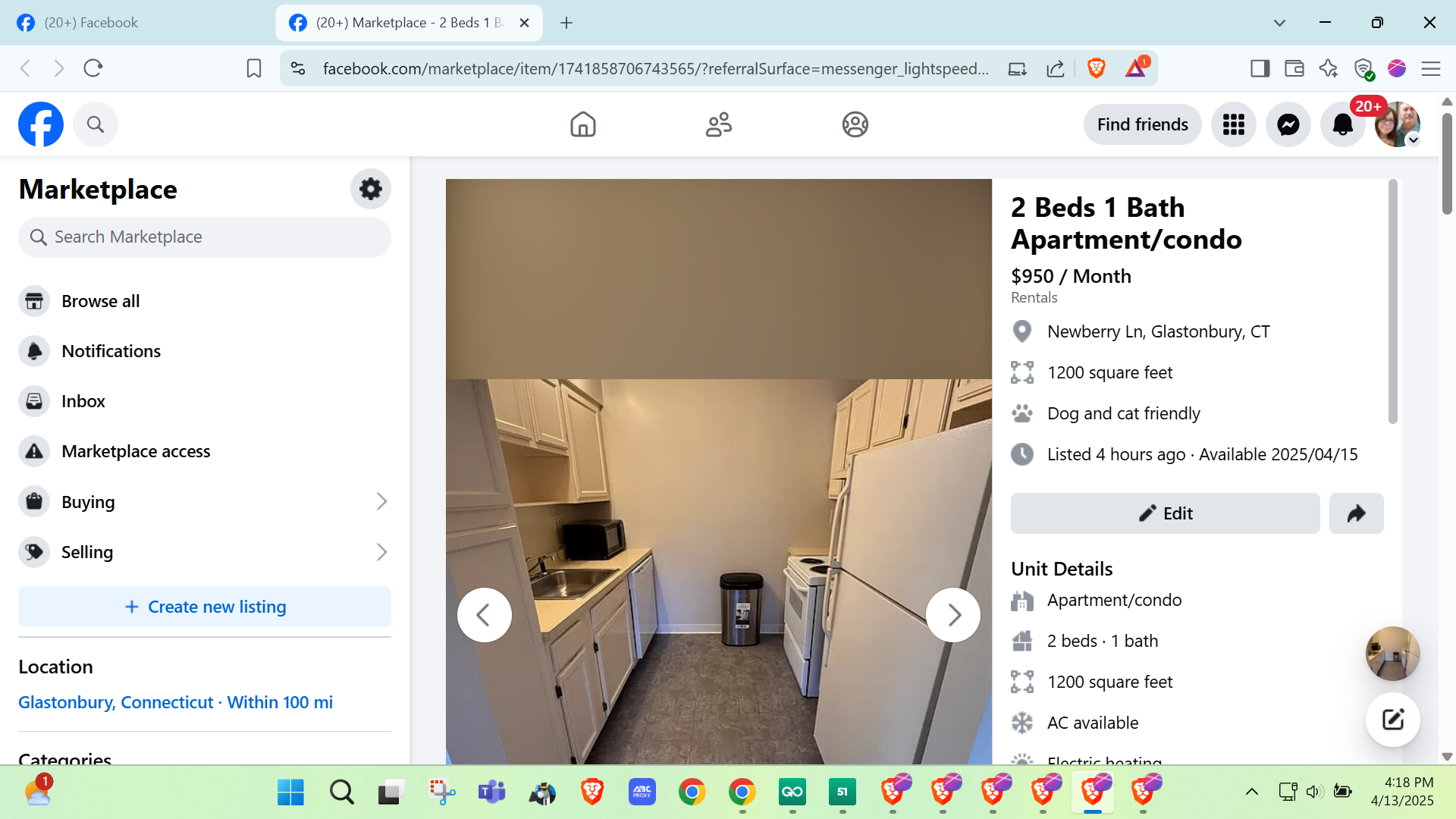Open account menu on profile picture
This screenshot has height=819, width=1456.
[x=1397, y=124]
